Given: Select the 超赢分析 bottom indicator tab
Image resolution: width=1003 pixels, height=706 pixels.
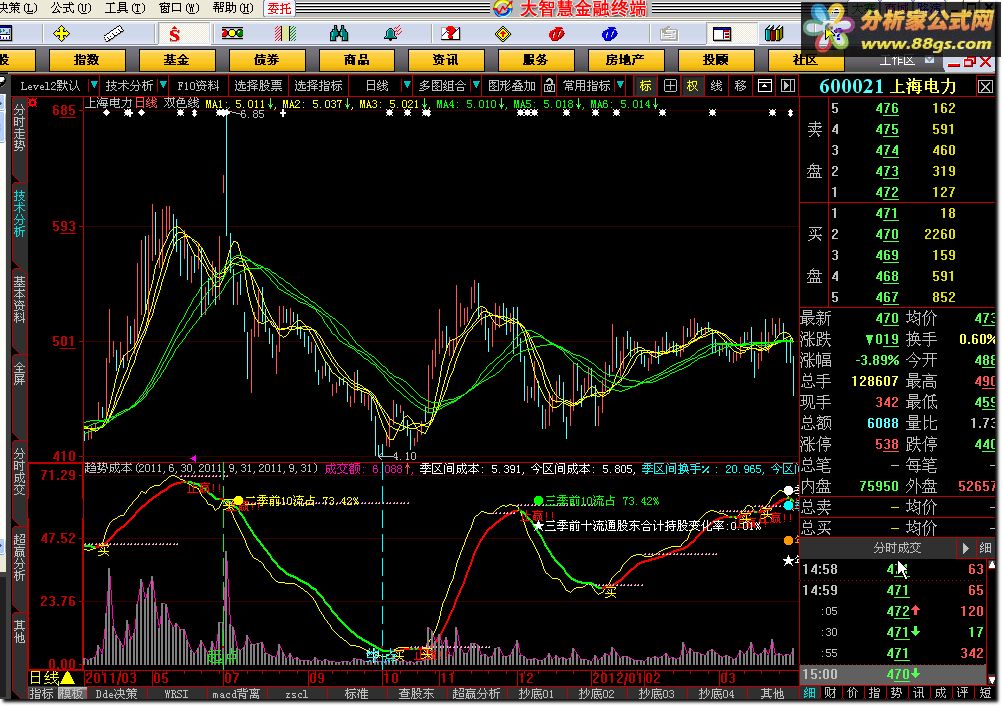Looking at the screenshot, I should point(476,694).
